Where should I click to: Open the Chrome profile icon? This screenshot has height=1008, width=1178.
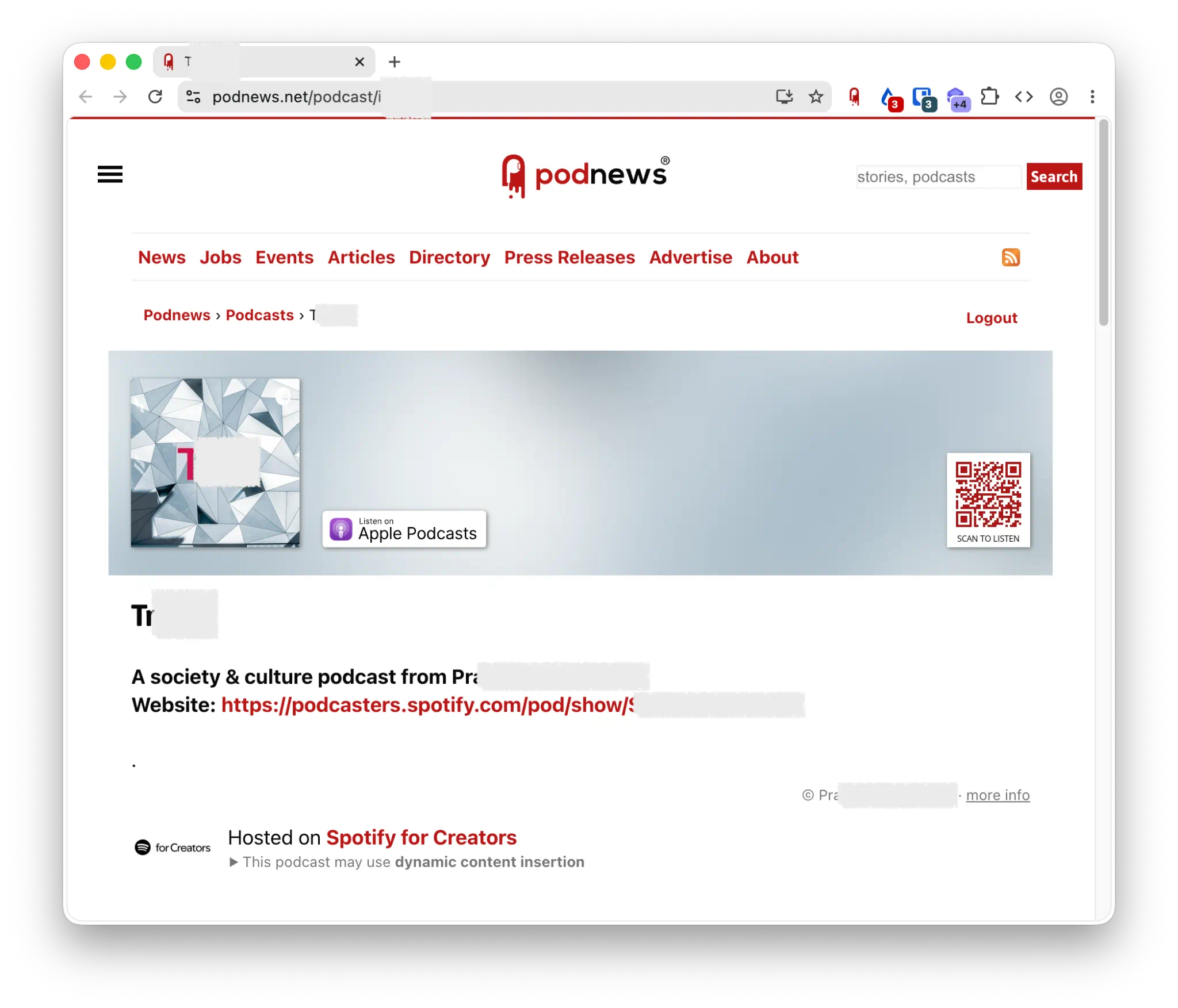1058,97
